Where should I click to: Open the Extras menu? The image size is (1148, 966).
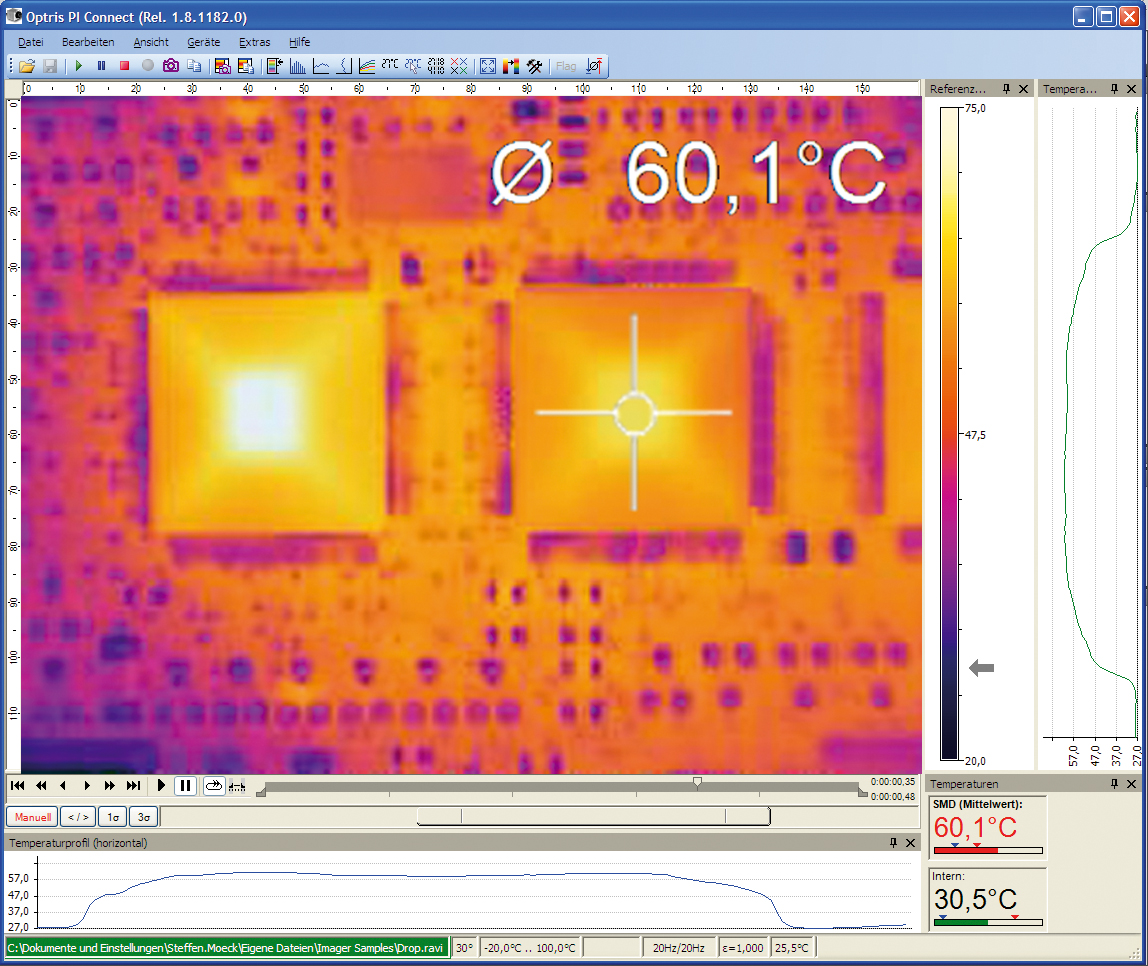pos(255,42)
